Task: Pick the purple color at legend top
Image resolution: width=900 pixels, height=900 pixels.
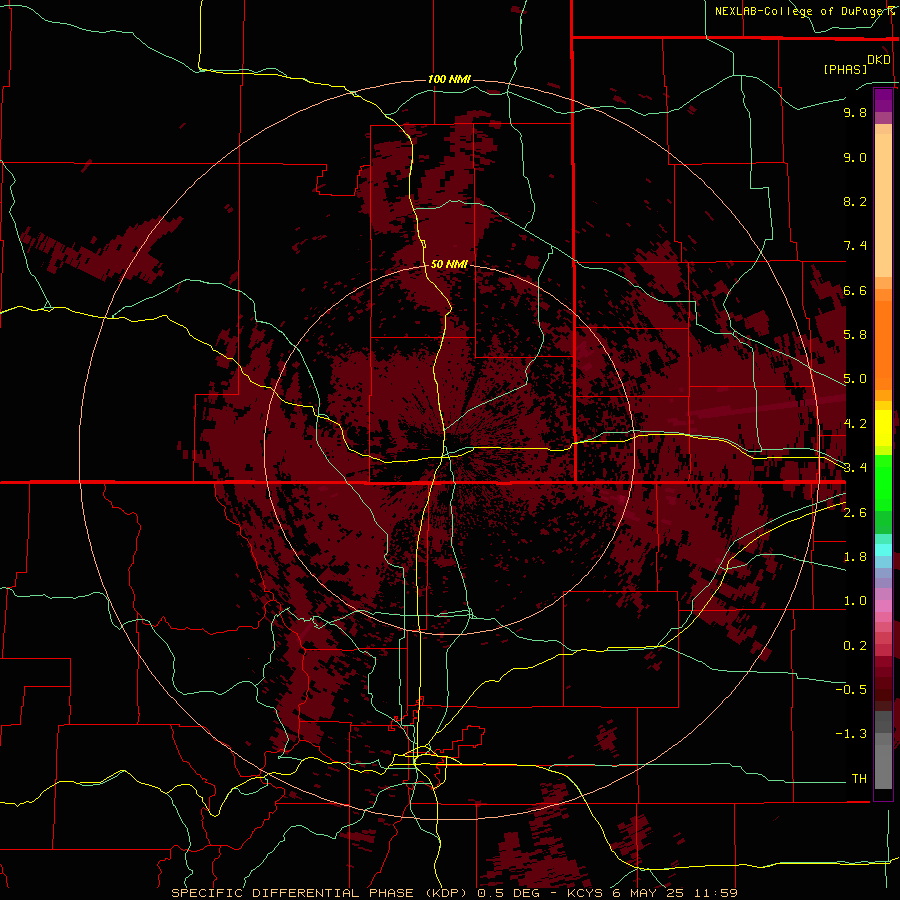Action: [x=883, y=100]
